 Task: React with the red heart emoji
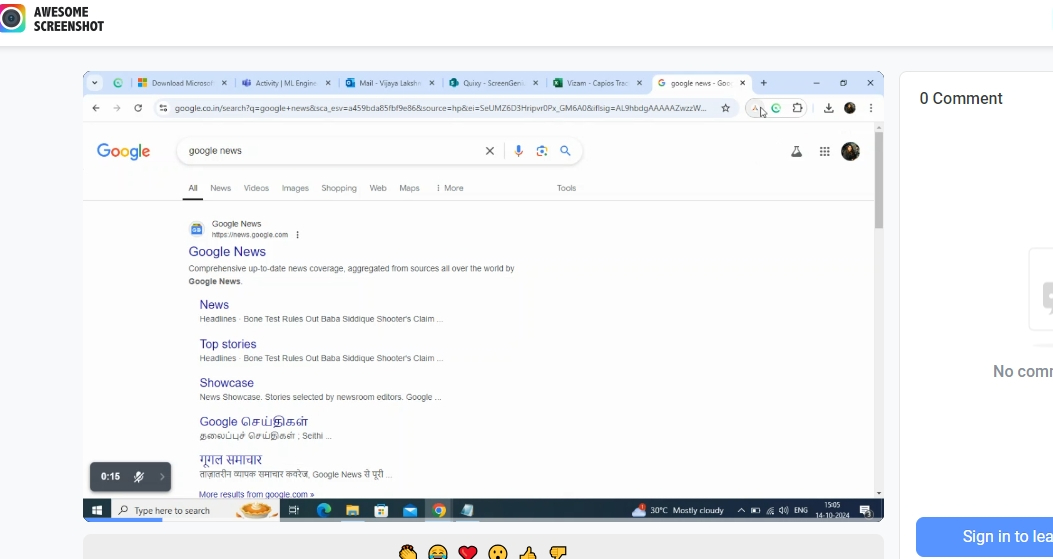tap(467, 553)
